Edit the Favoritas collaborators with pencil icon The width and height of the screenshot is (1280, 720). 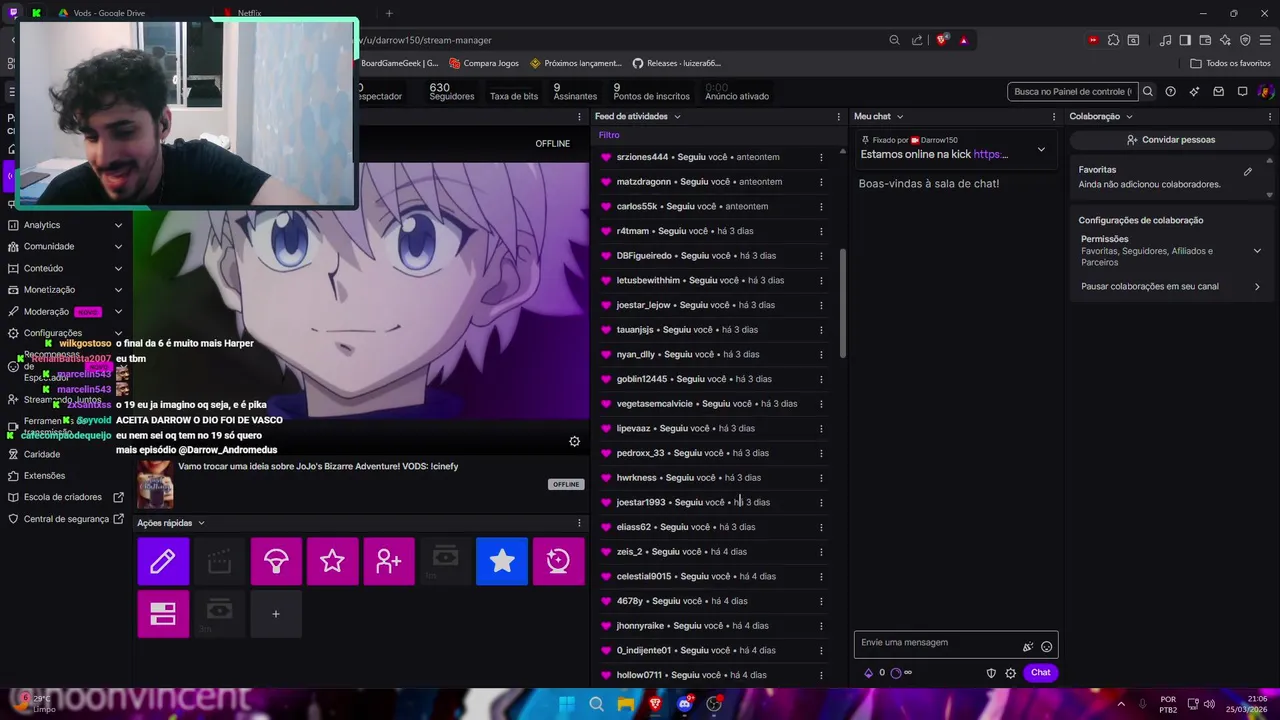tap(1248, 171)
